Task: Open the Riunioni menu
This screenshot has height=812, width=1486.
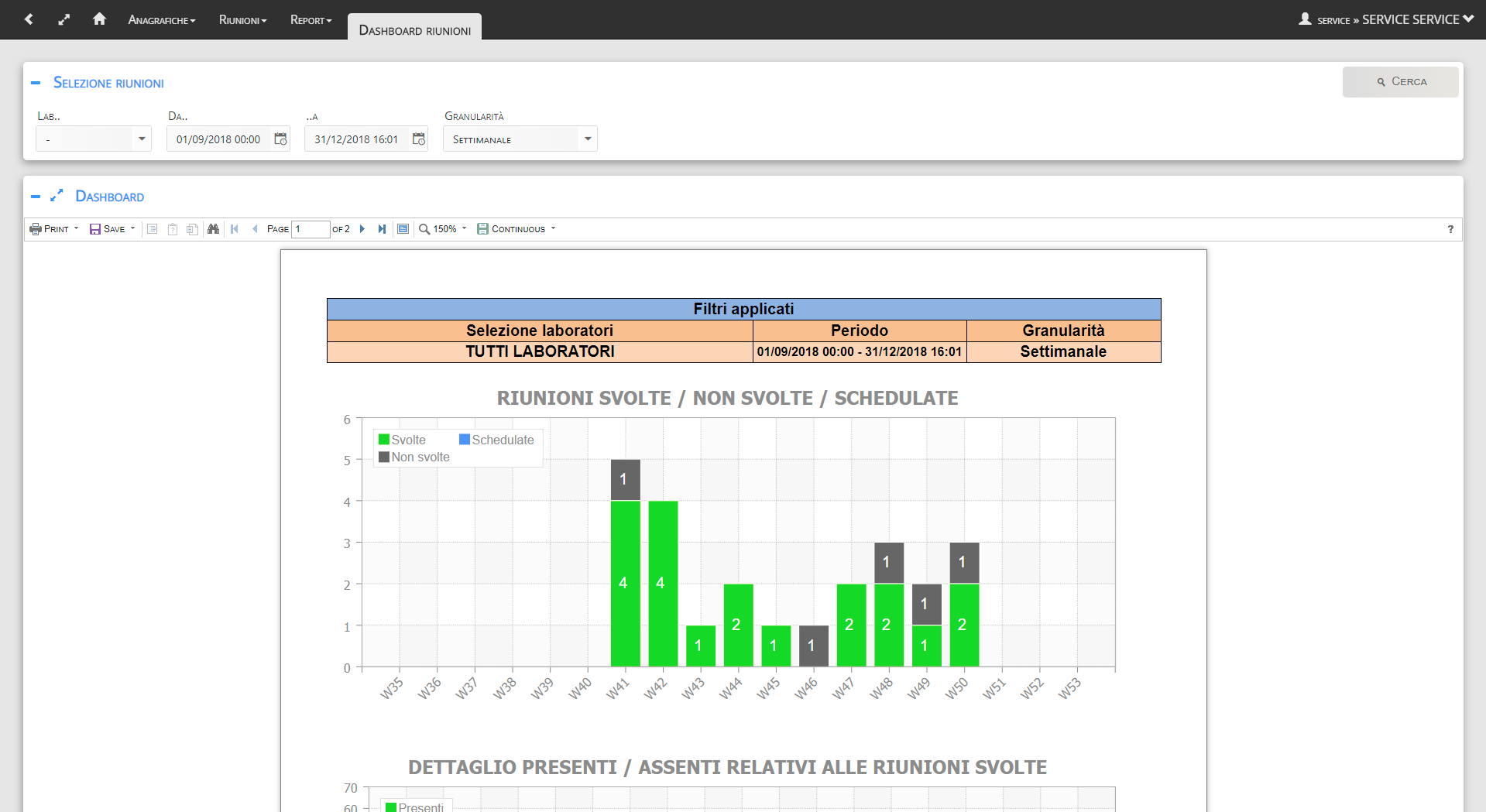Action: 242,20
